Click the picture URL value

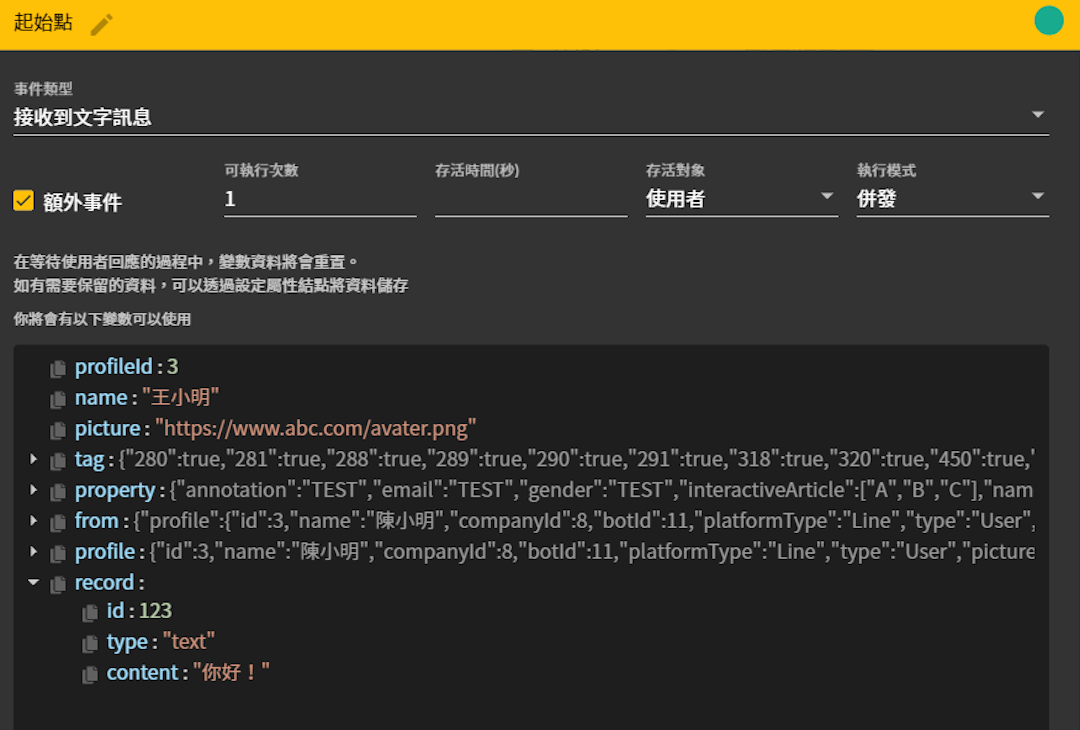pyautogui.click(x=315, y=428)
